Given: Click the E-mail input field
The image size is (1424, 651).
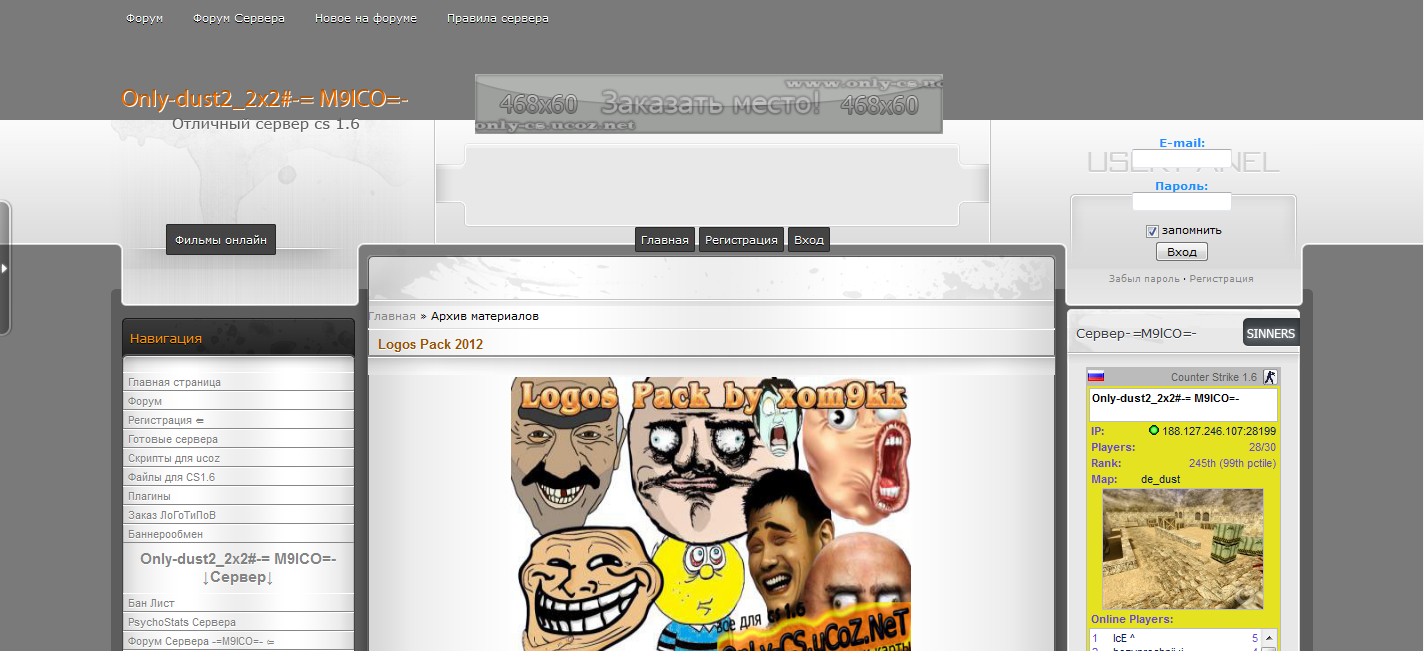Looking at the screenshot, I should [1181, 159].
